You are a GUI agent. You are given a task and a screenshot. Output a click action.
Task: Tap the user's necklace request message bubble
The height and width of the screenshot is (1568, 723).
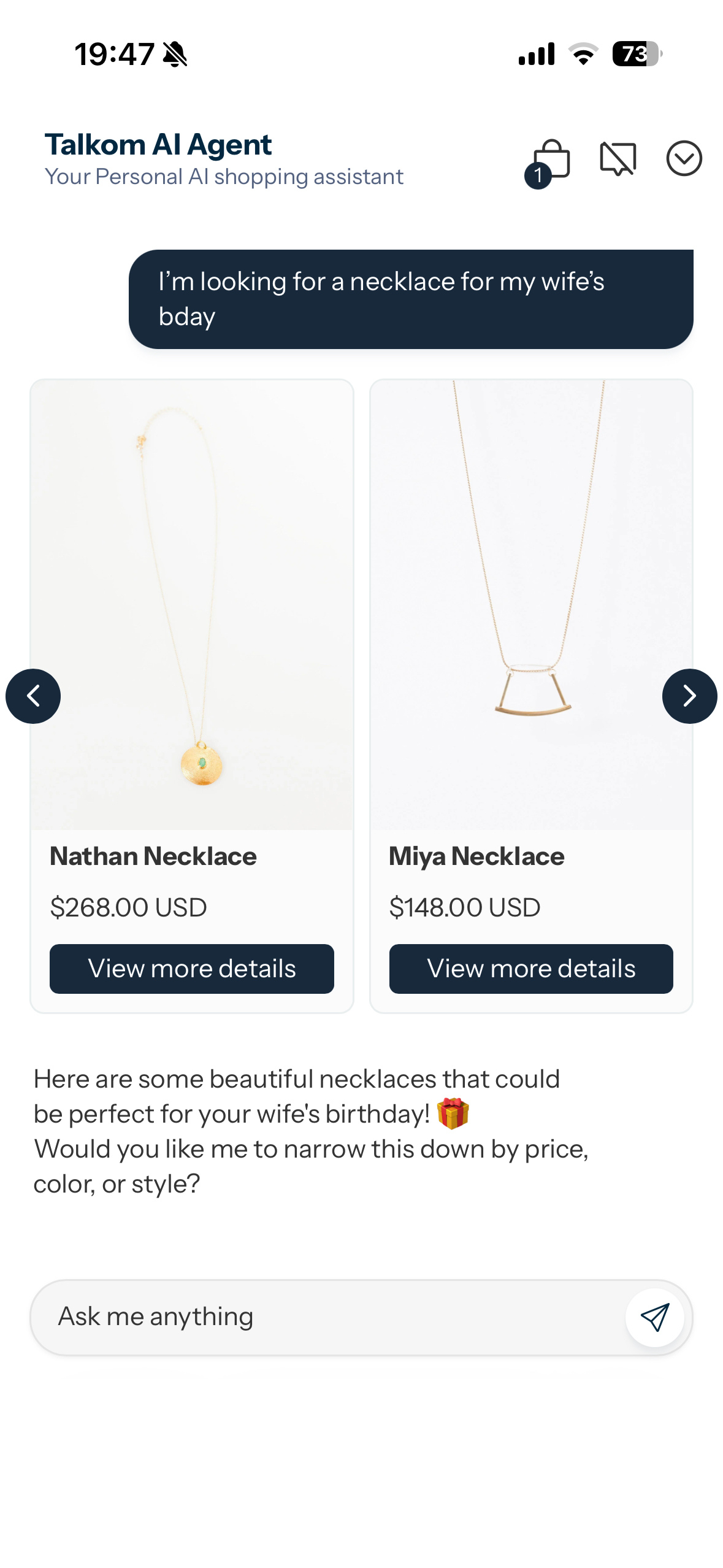[411, 299]
